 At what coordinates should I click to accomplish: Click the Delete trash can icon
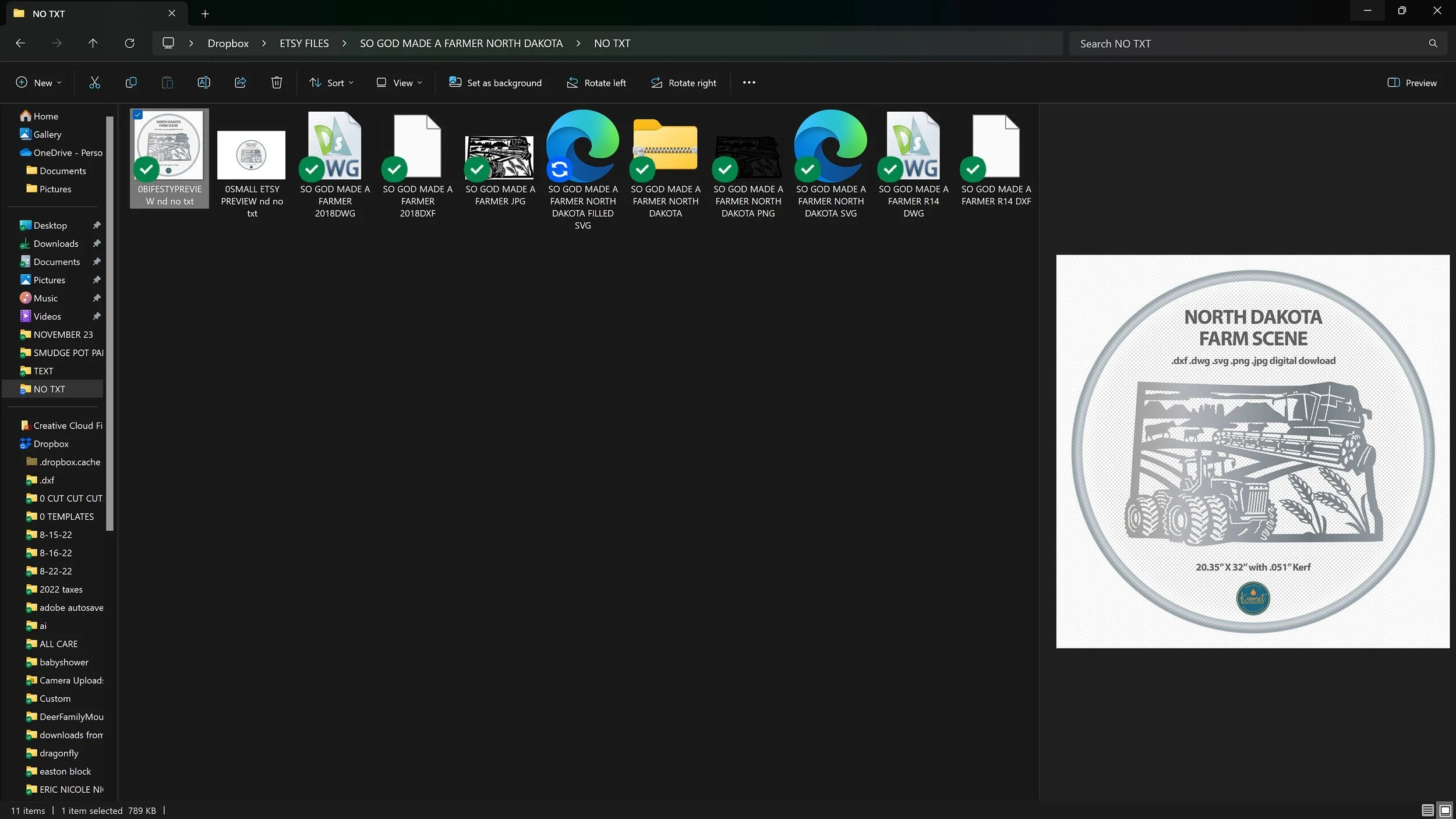277,83
